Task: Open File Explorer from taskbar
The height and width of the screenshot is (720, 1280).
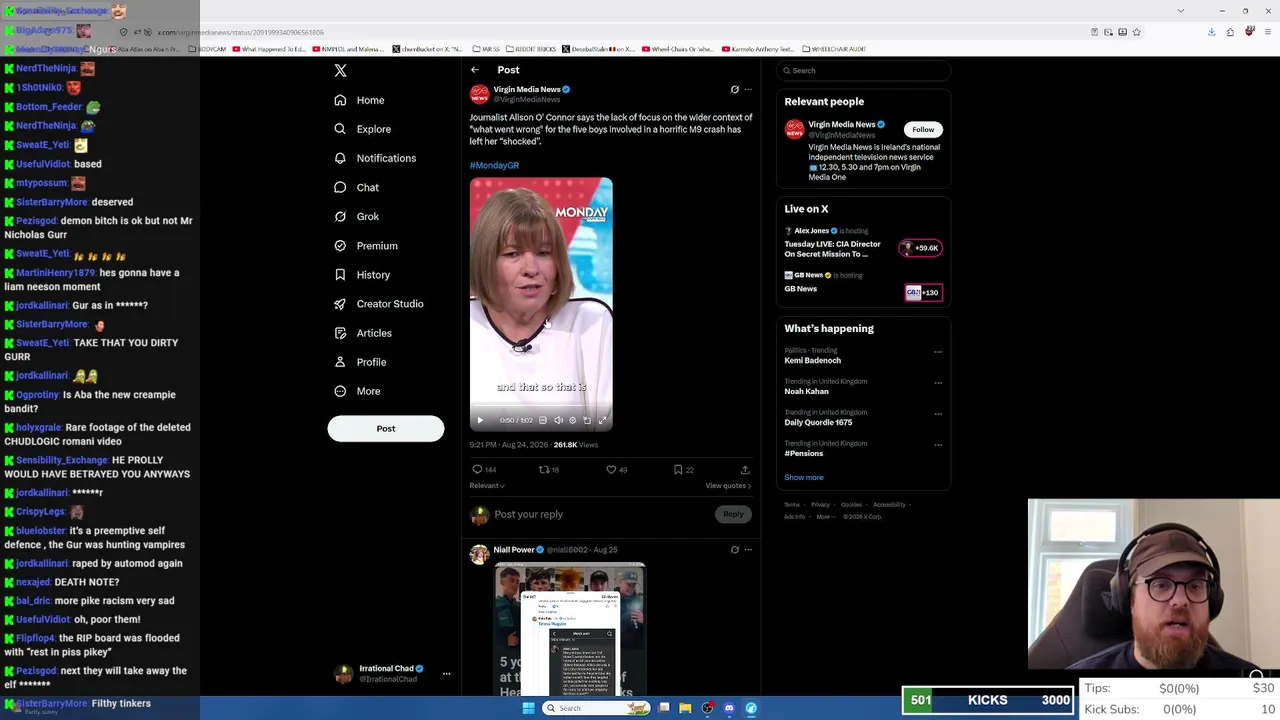Action: tap(685, 708)
